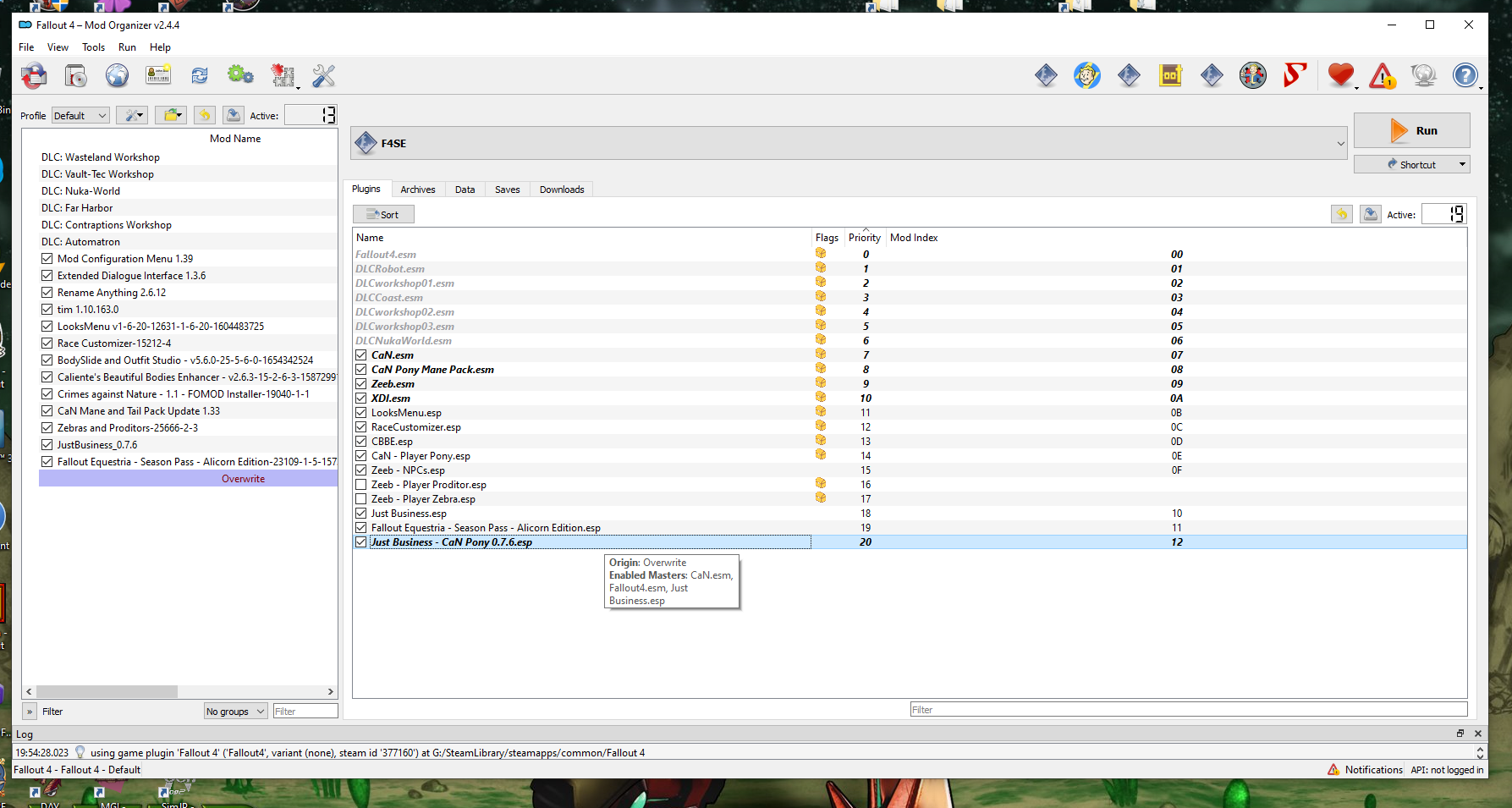
Task: Click the mod list horizontal scrollbar thumb
Action: coord(107,691)
